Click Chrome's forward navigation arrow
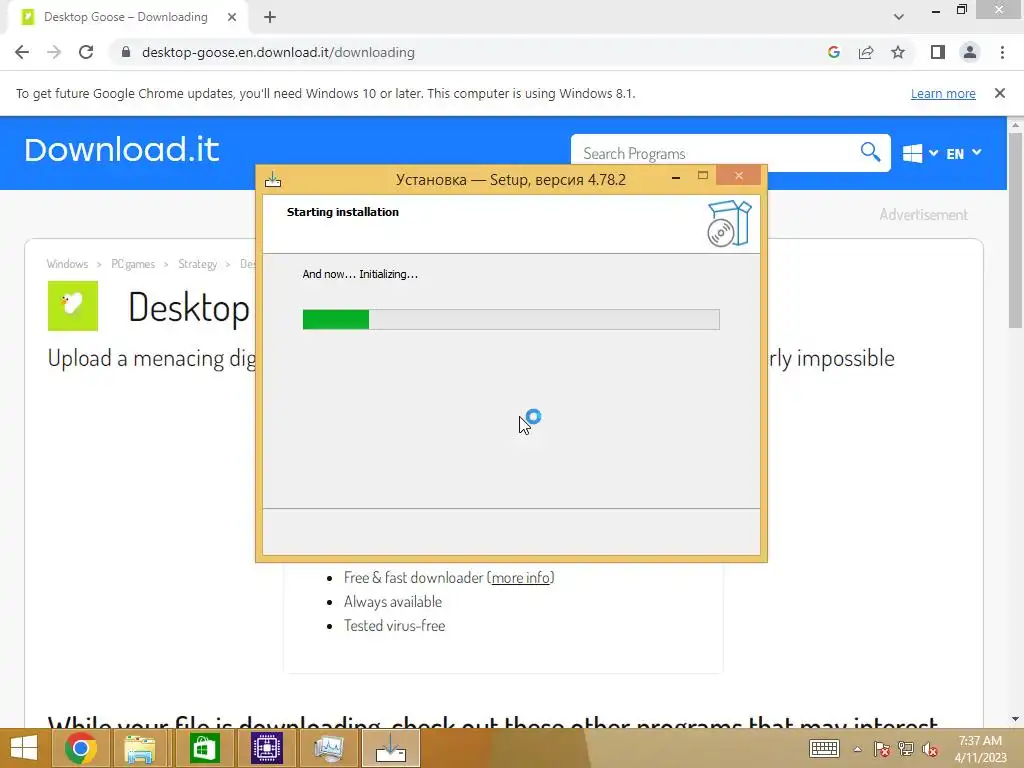Image resolution: width=1024 pixels, height=768 pixels. click(x=54, y=52)
